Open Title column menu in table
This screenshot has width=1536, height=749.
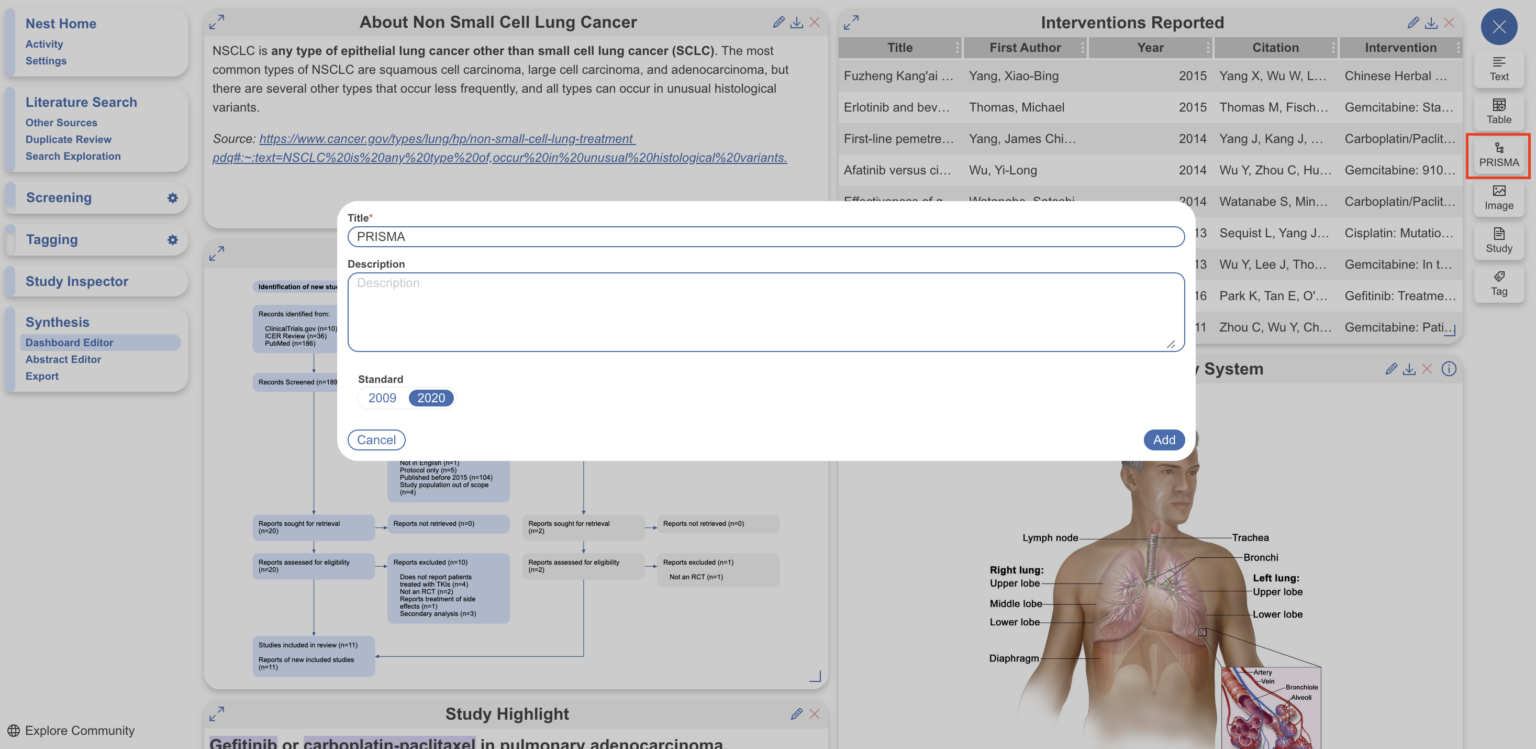click(x=957, y=48)
